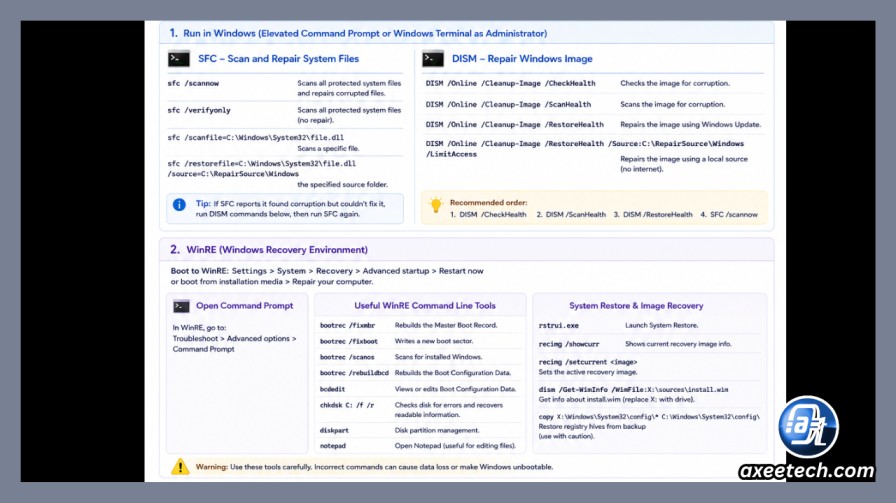Select 'System Restore & Image Recovery' panel title

tap(636, 306)
